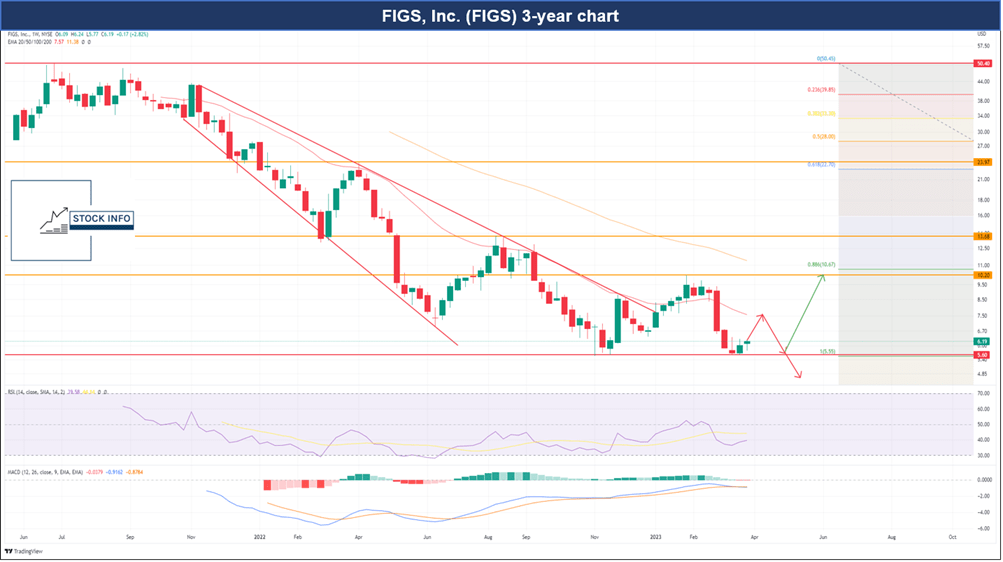This screenshot has height=562, width=1003.
Task: Click the 2023 label on time axis
Action: 656,538
